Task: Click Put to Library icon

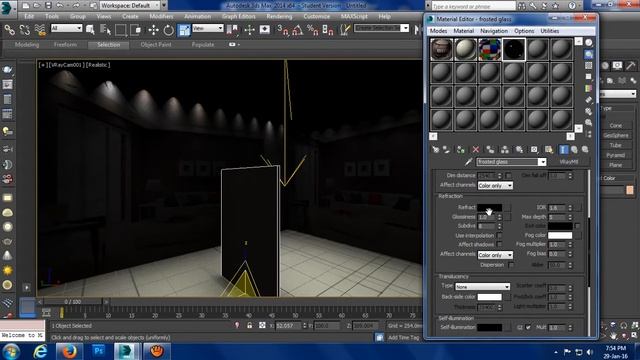Action: (519, 150)
